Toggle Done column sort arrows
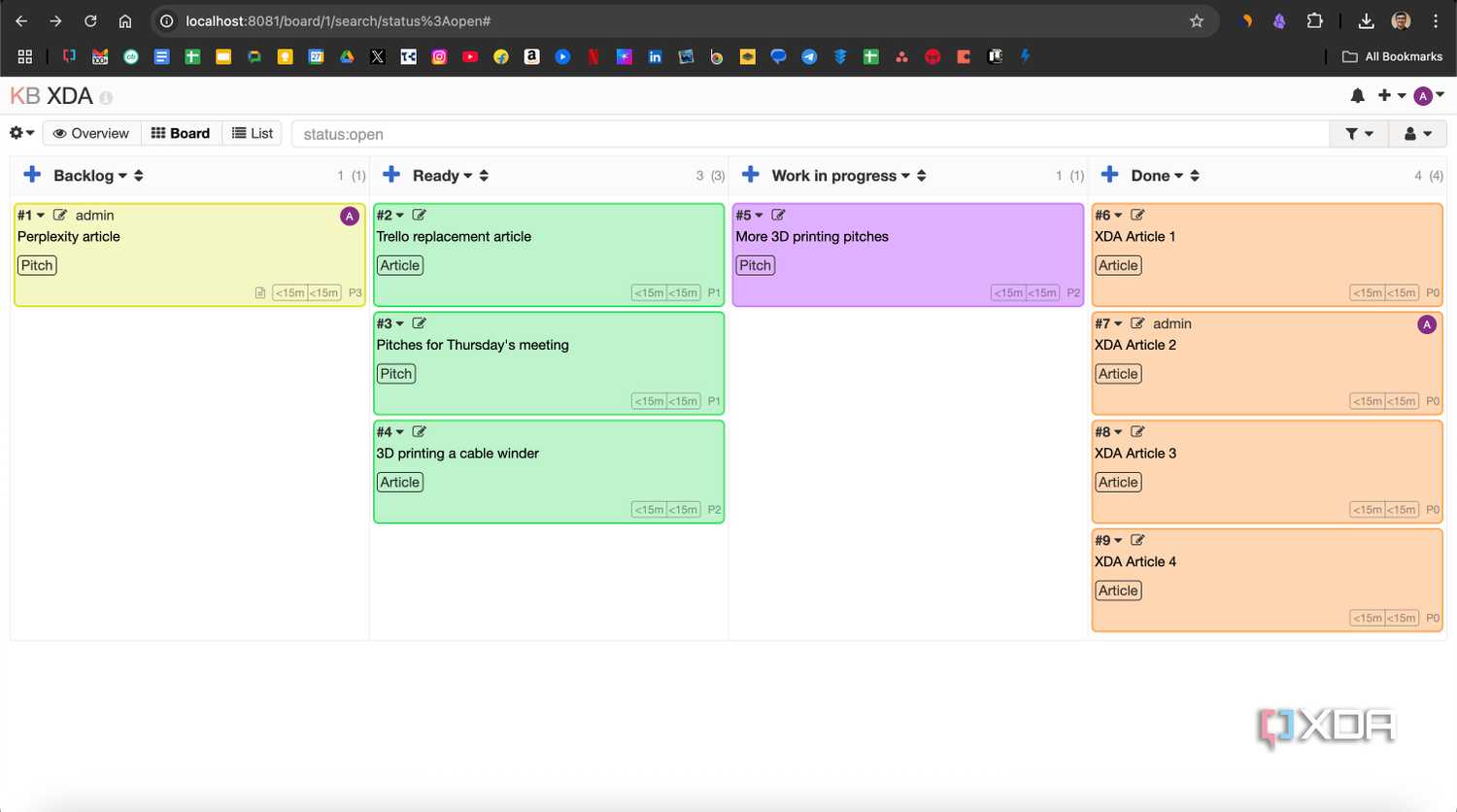This screenshot has width=1457, height=812. (1195, 176)
